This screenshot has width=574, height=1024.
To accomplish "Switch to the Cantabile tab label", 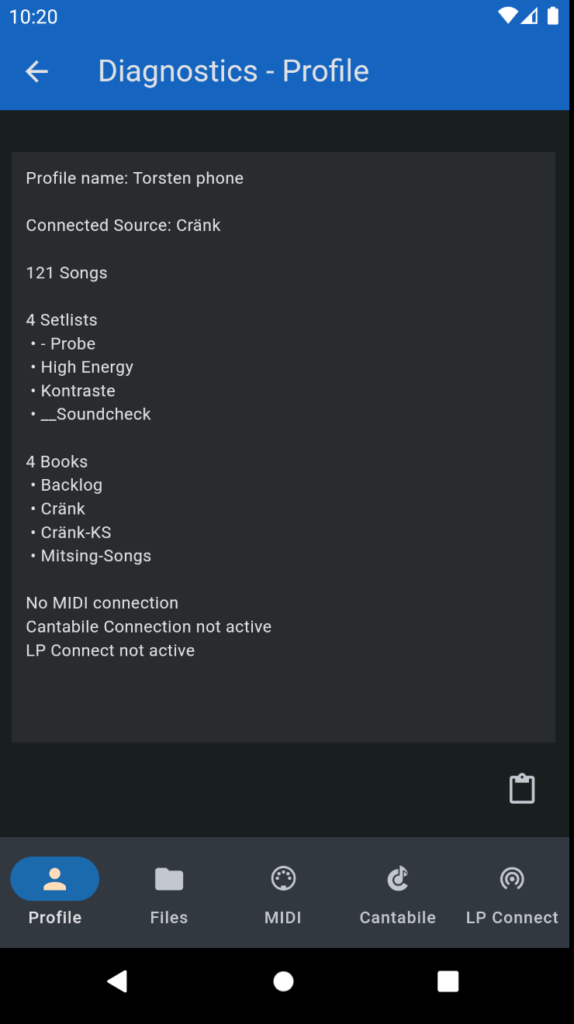I will 397,917.
